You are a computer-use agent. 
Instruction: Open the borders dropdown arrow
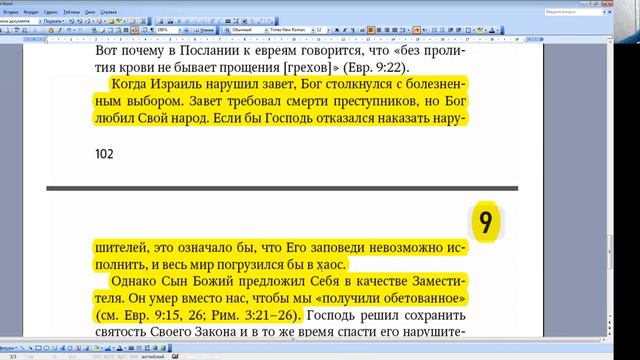coord(474,30)
